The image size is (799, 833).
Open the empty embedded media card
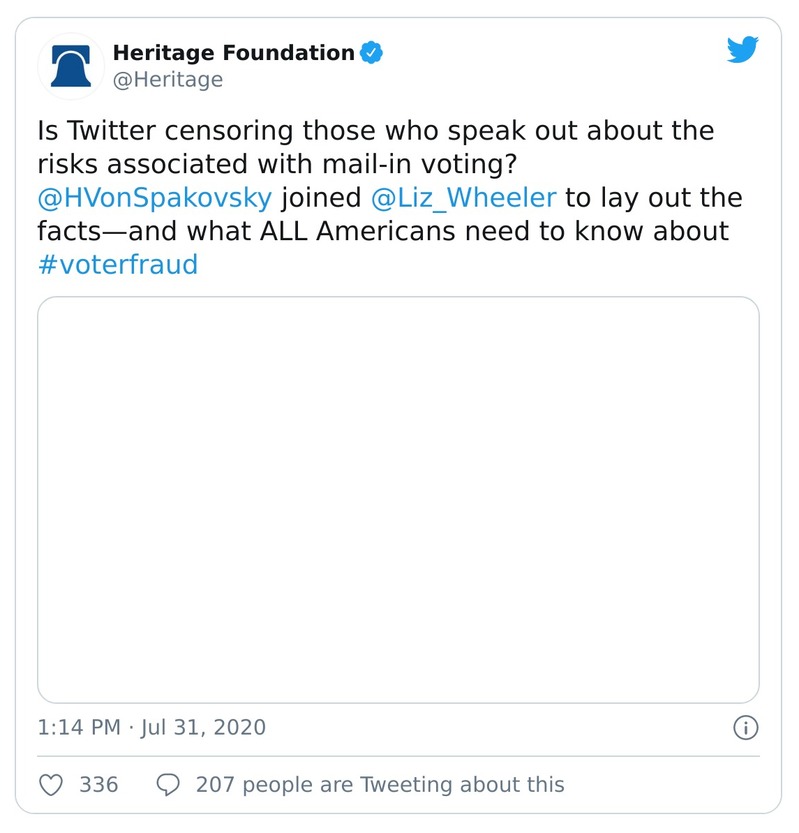point(398,500)
